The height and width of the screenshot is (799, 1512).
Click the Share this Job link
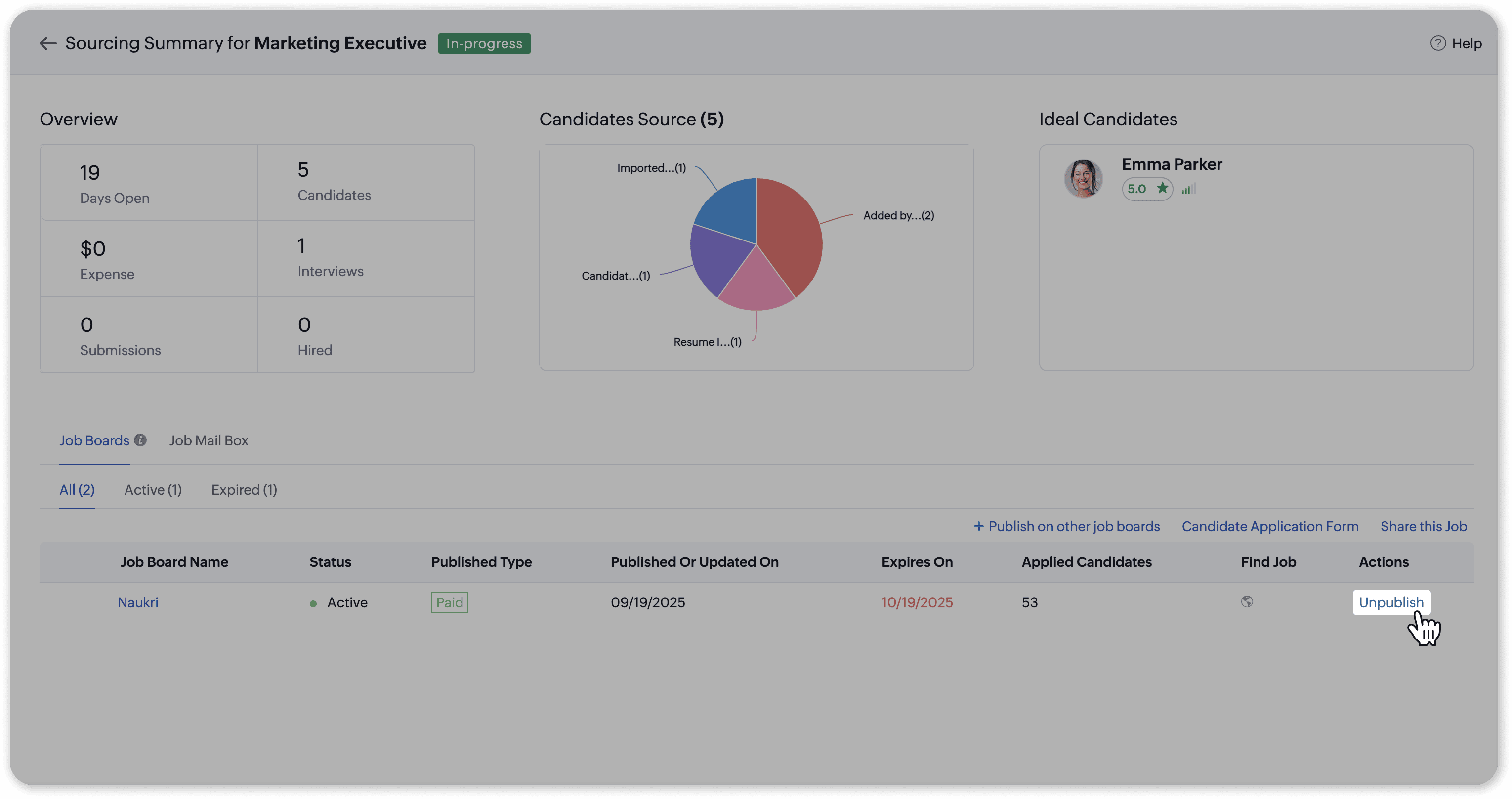coord(1424,527)
